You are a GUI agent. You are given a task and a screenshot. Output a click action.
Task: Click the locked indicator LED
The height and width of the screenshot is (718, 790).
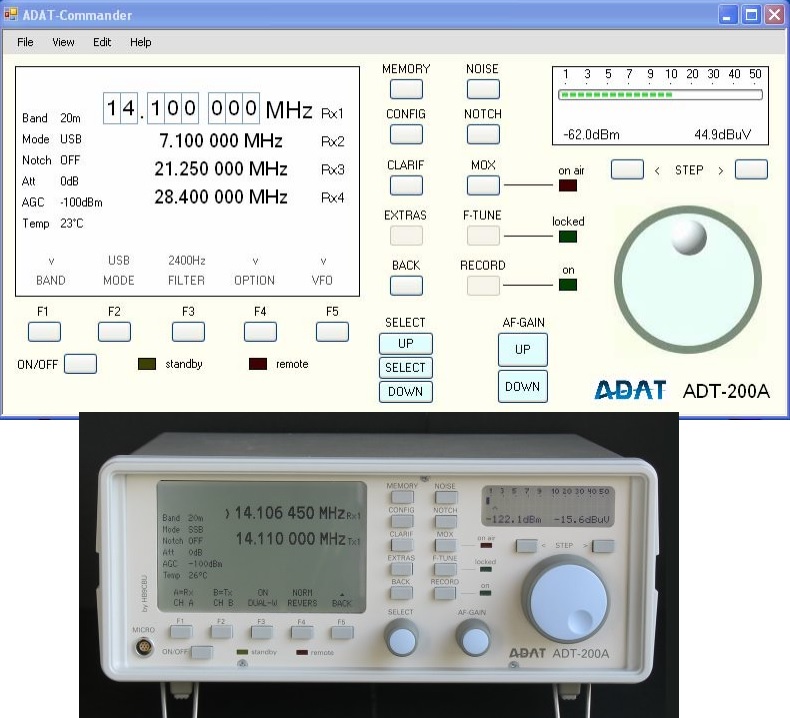pyautogui.click(x=568, y=236)
